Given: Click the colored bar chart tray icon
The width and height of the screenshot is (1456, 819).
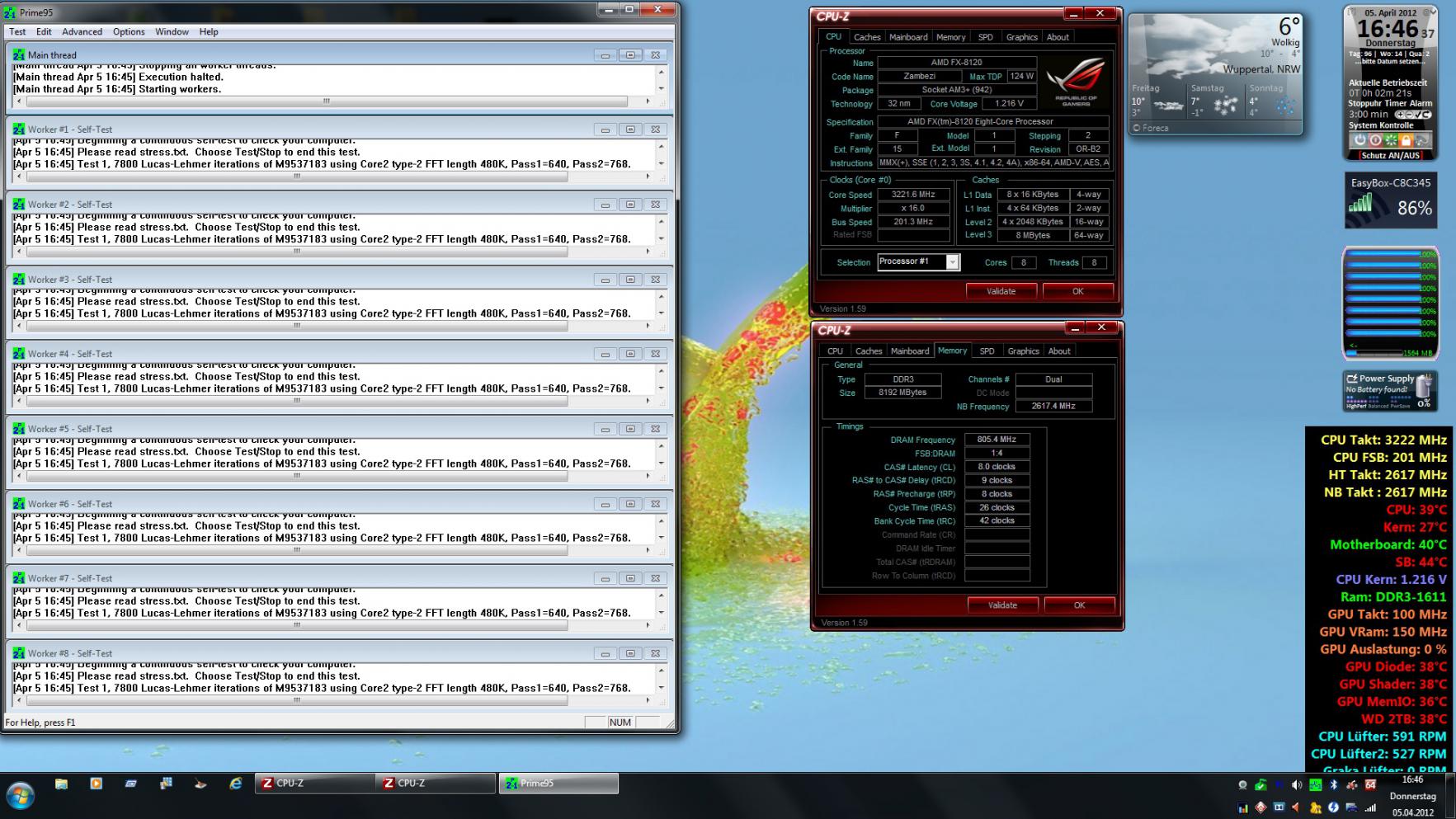Looking at the screenshot, I should coord(1242,807).
